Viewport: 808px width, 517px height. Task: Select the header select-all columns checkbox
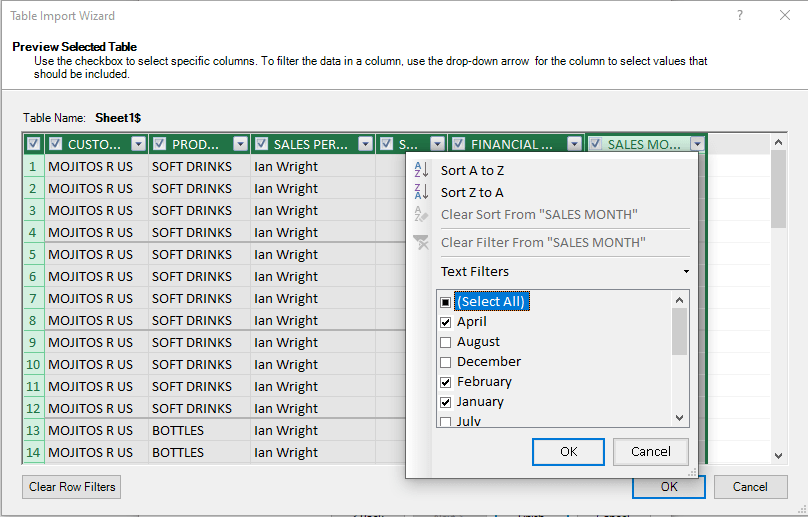tap(33, 144)
